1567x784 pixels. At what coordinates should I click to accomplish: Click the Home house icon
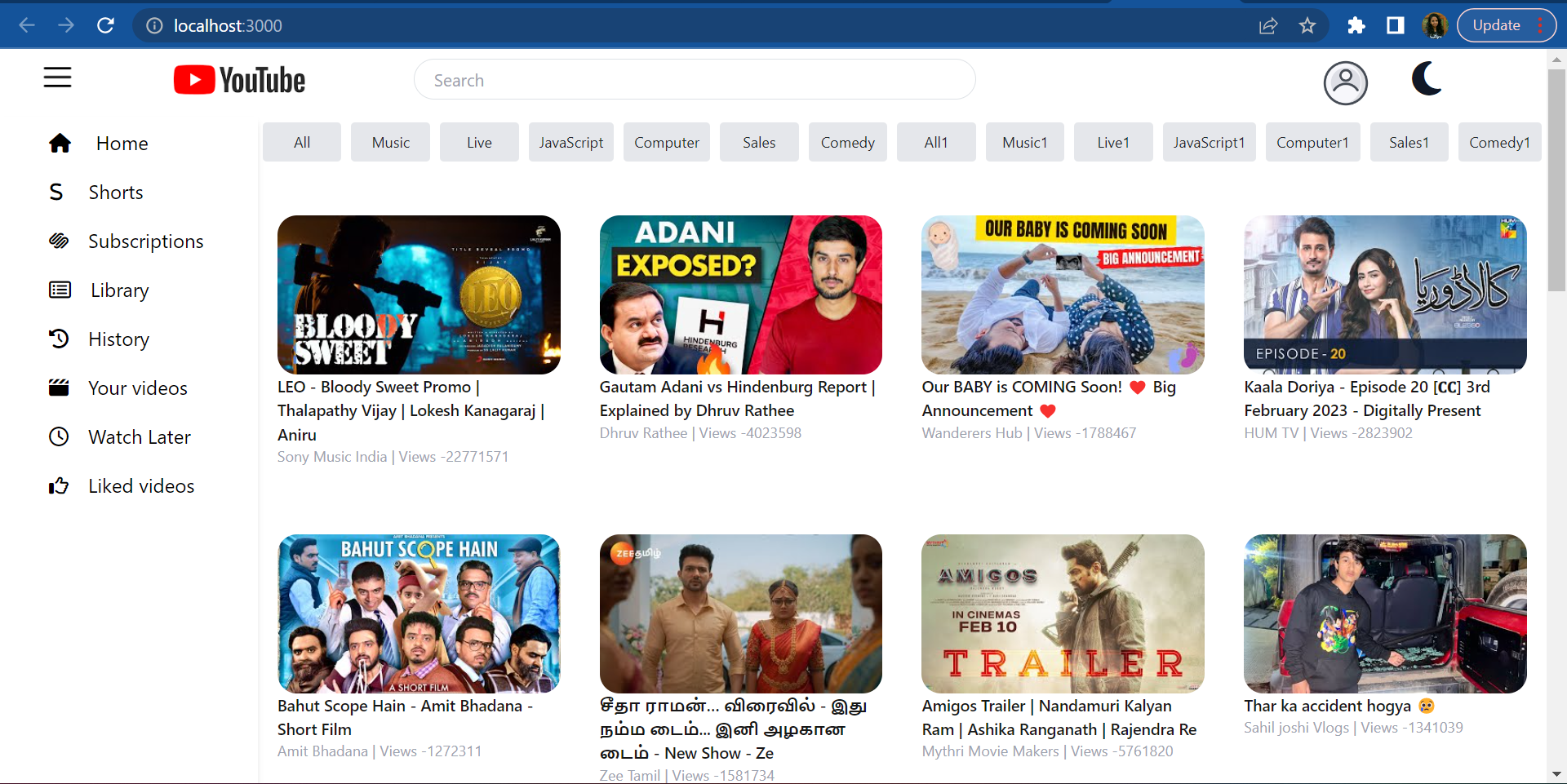(x=60, y=144)
